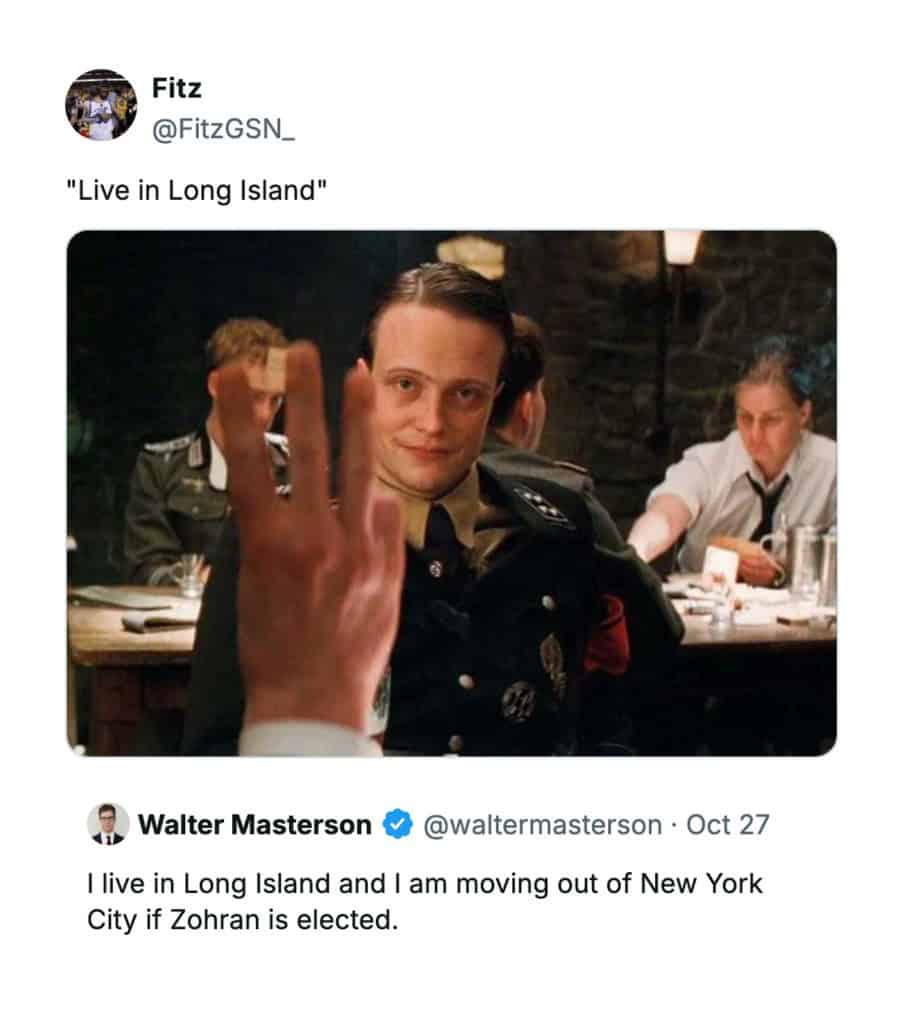The image size is (900, 1025).
Task: Open the Oct 27 timestamp
Action: (727, 825)
